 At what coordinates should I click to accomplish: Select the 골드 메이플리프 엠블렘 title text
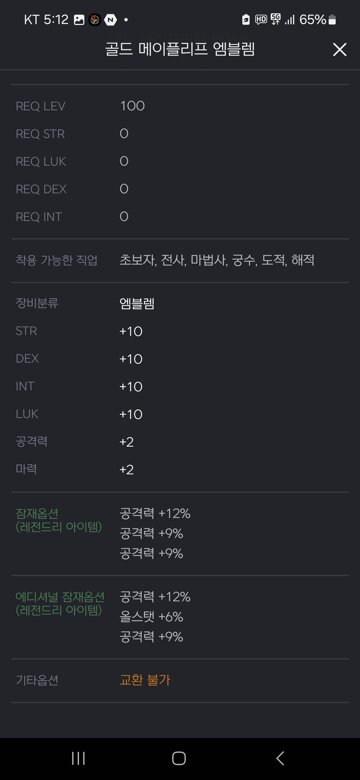coord(180,49)
